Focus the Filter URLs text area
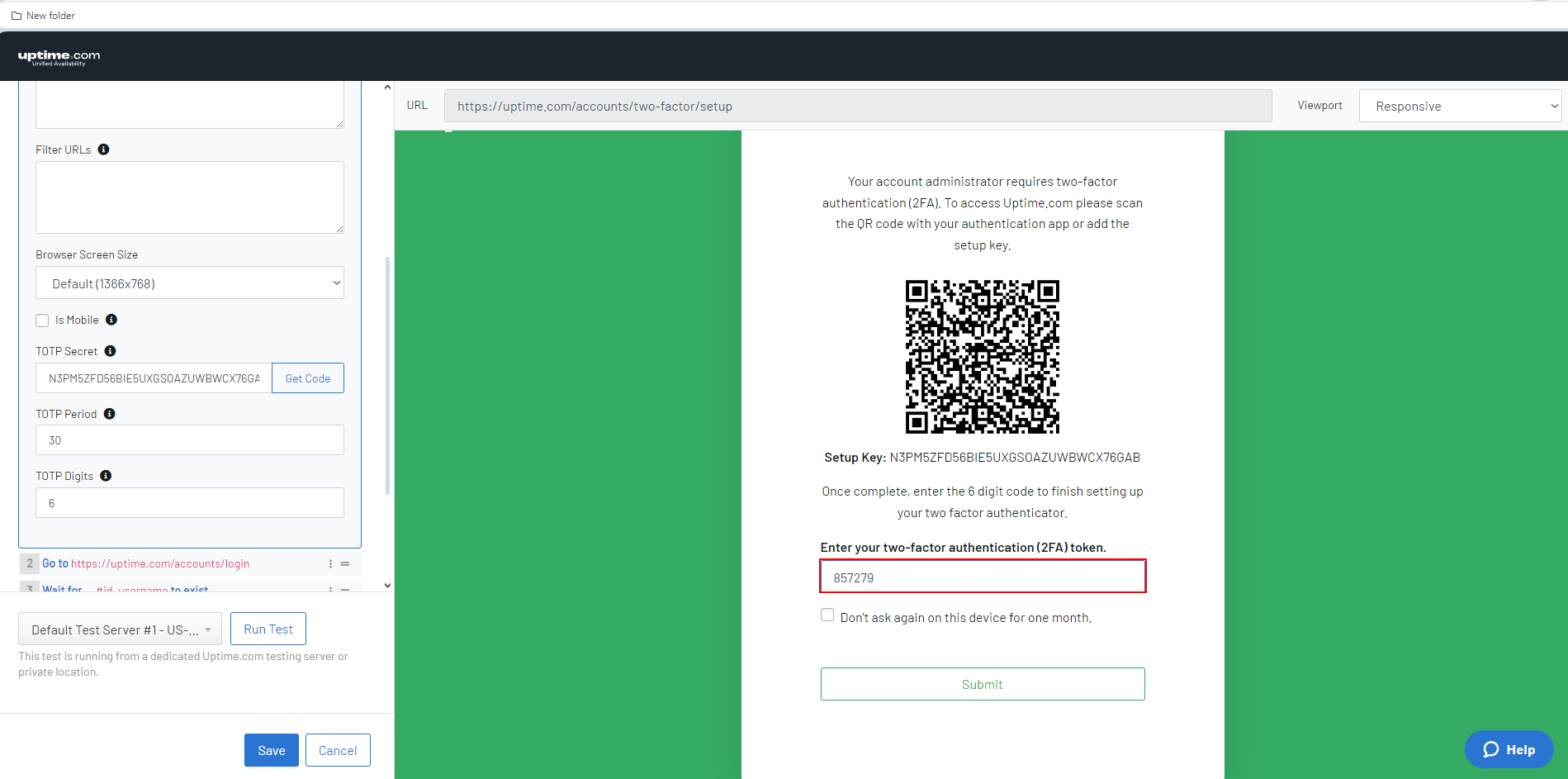Screen dimensions: 1568x779 [190, 197]
